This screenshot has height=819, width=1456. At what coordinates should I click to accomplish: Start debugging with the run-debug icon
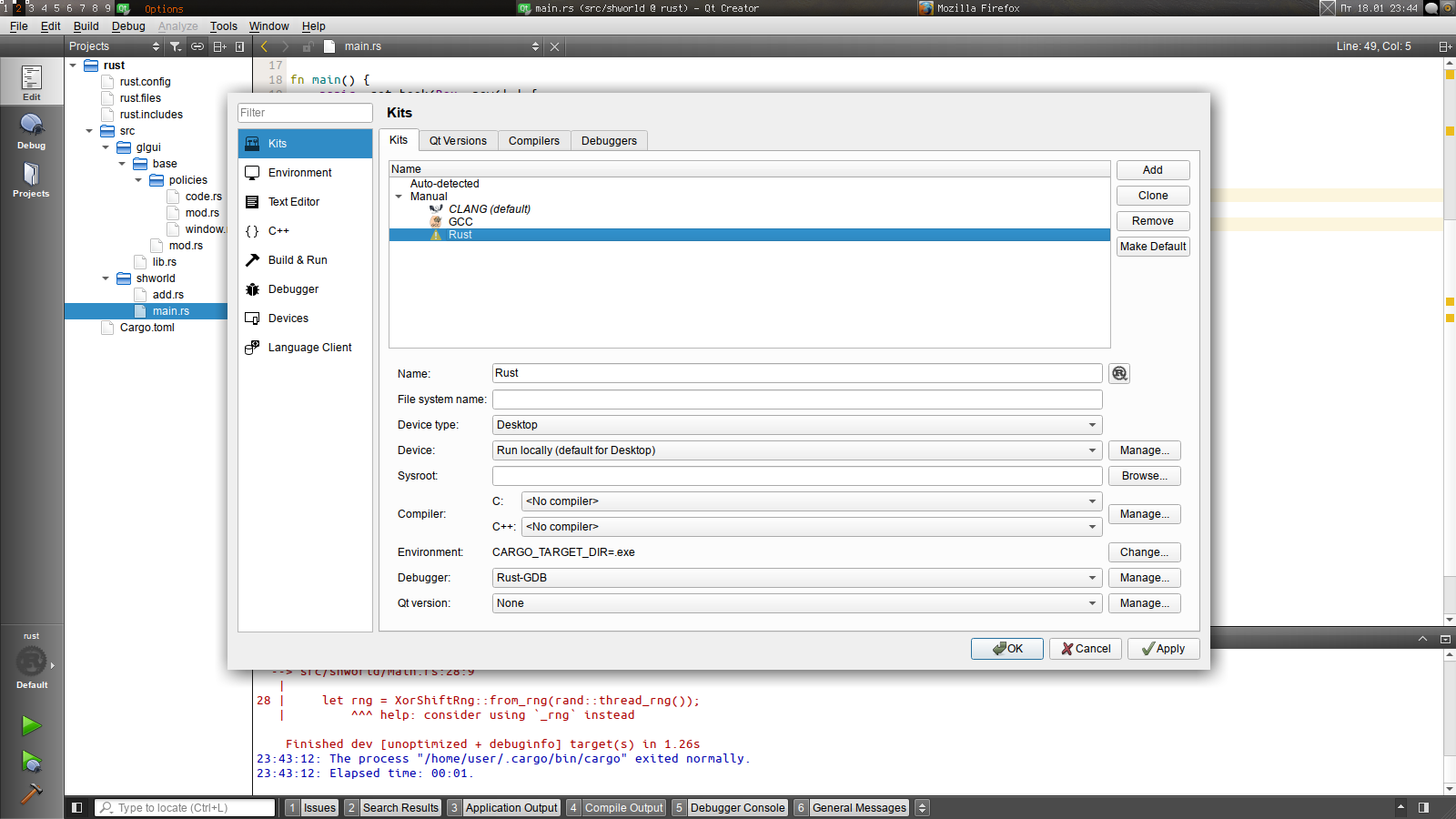point(32,761)
